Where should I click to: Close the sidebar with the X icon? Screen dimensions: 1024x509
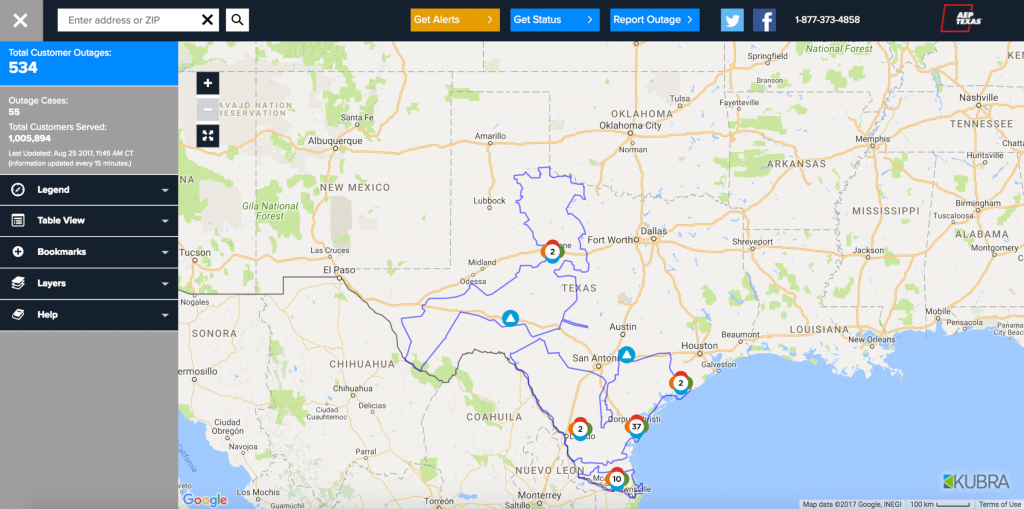pos(20,20)
